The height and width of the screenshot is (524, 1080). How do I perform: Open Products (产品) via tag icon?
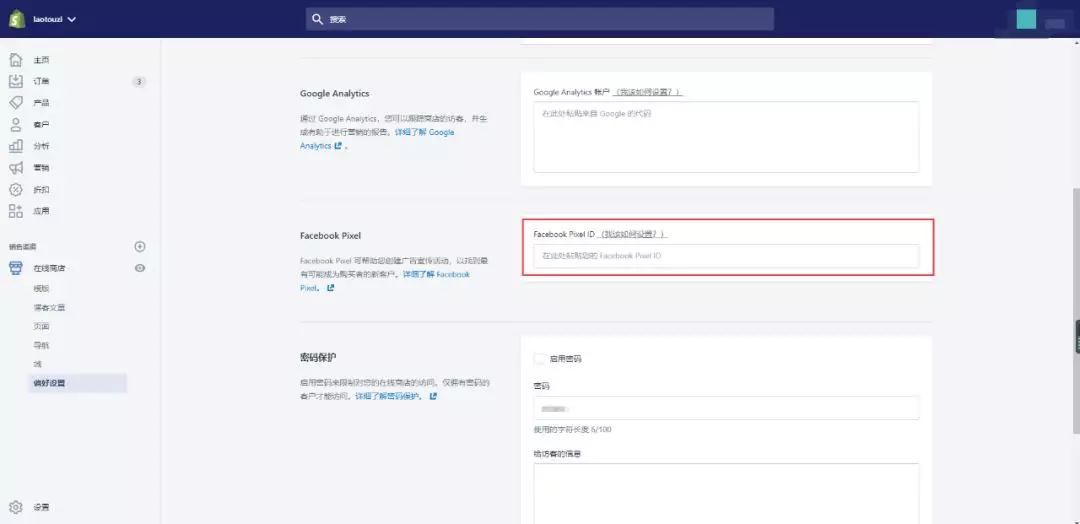coord(16,103)
